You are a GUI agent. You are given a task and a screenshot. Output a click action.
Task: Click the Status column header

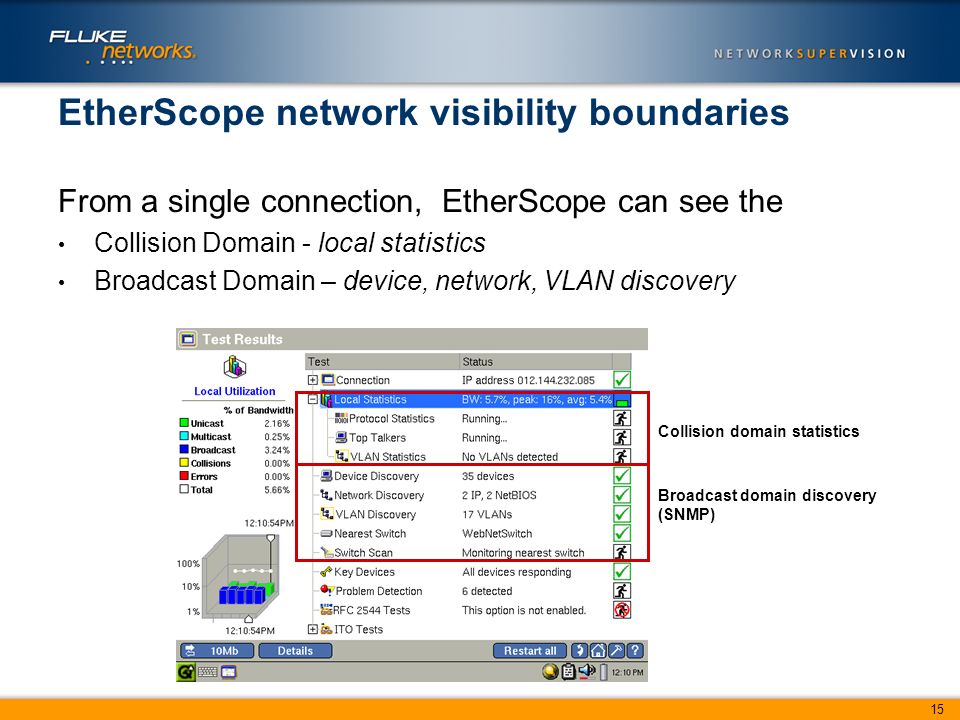[536, 361]
